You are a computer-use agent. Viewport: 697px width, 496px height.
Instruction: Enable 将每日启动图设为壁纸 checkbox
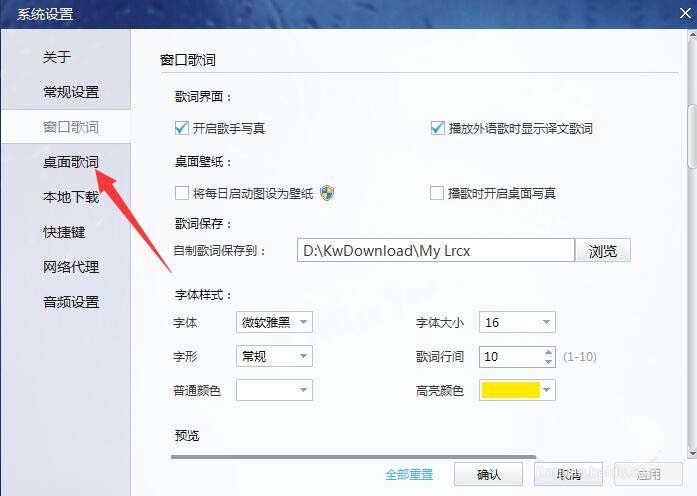(181, 193)
